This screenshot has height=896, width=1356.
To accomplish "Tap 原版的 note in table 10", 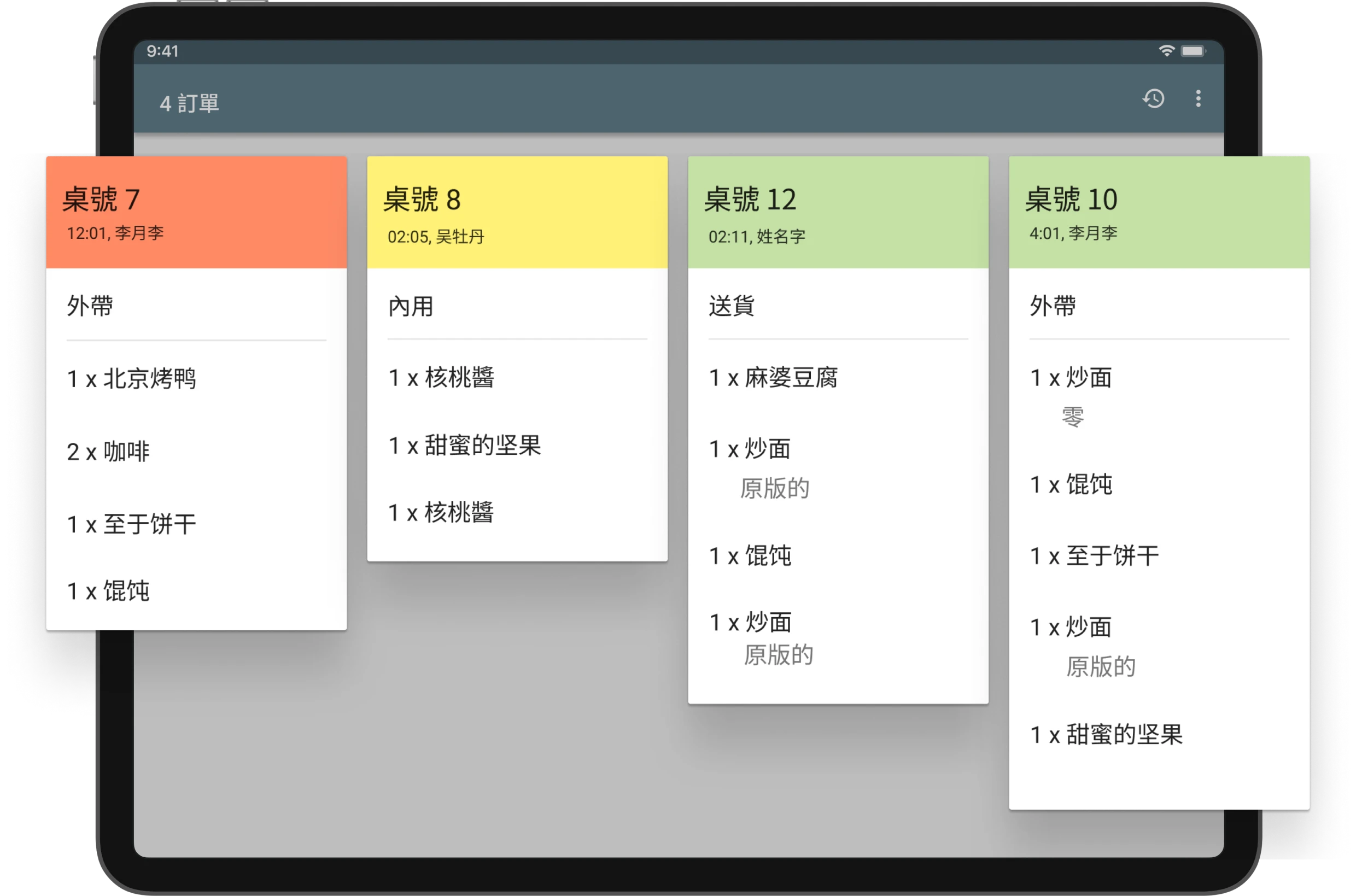I will 1101,667.
